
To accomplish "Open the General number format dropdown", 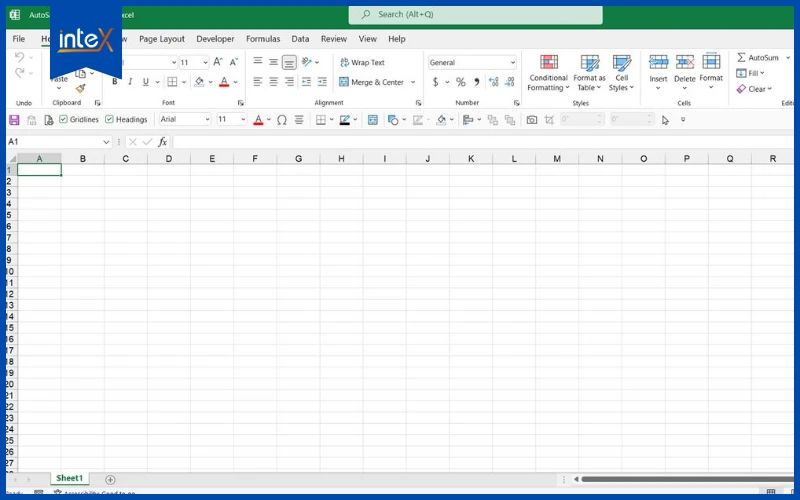I will [513, 62].
